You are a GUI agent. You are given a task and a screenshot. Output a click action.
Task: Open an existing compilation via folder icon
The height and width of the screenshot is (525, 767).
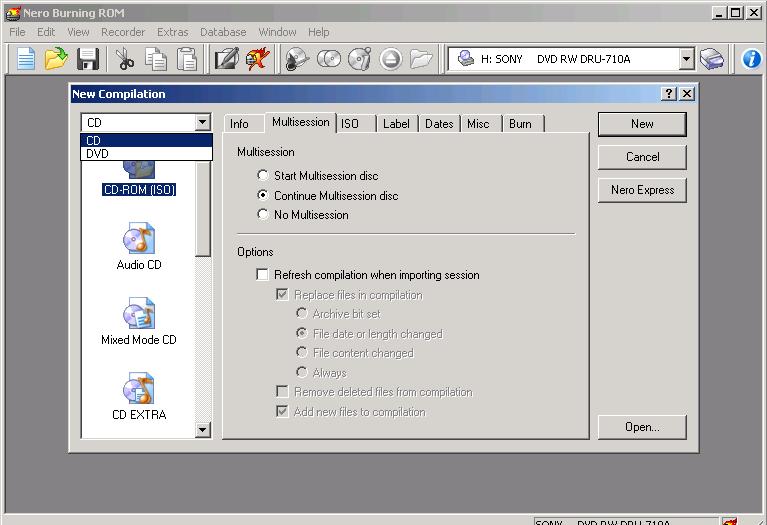(x=56, y=59)
